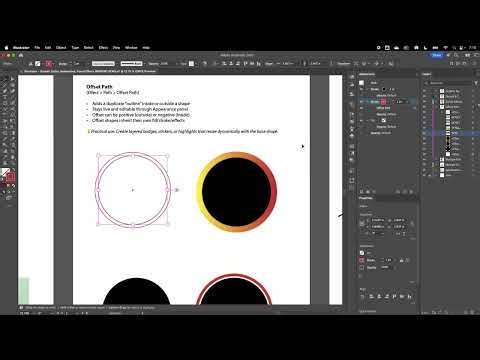Click the trash icon at Layers panel bottom
Screen dimensions: 480x360
pos(473,312)
